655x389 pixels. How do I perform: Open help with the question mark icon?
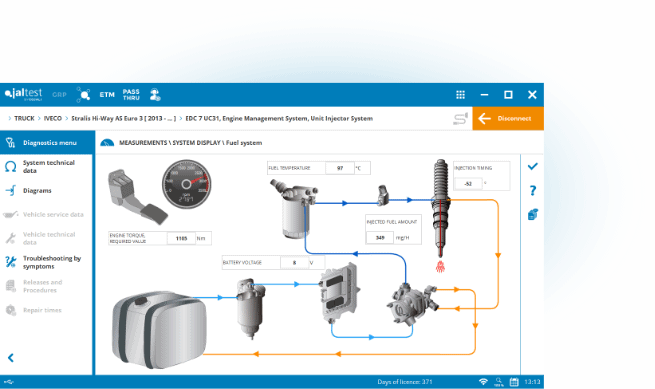(533, 191)
